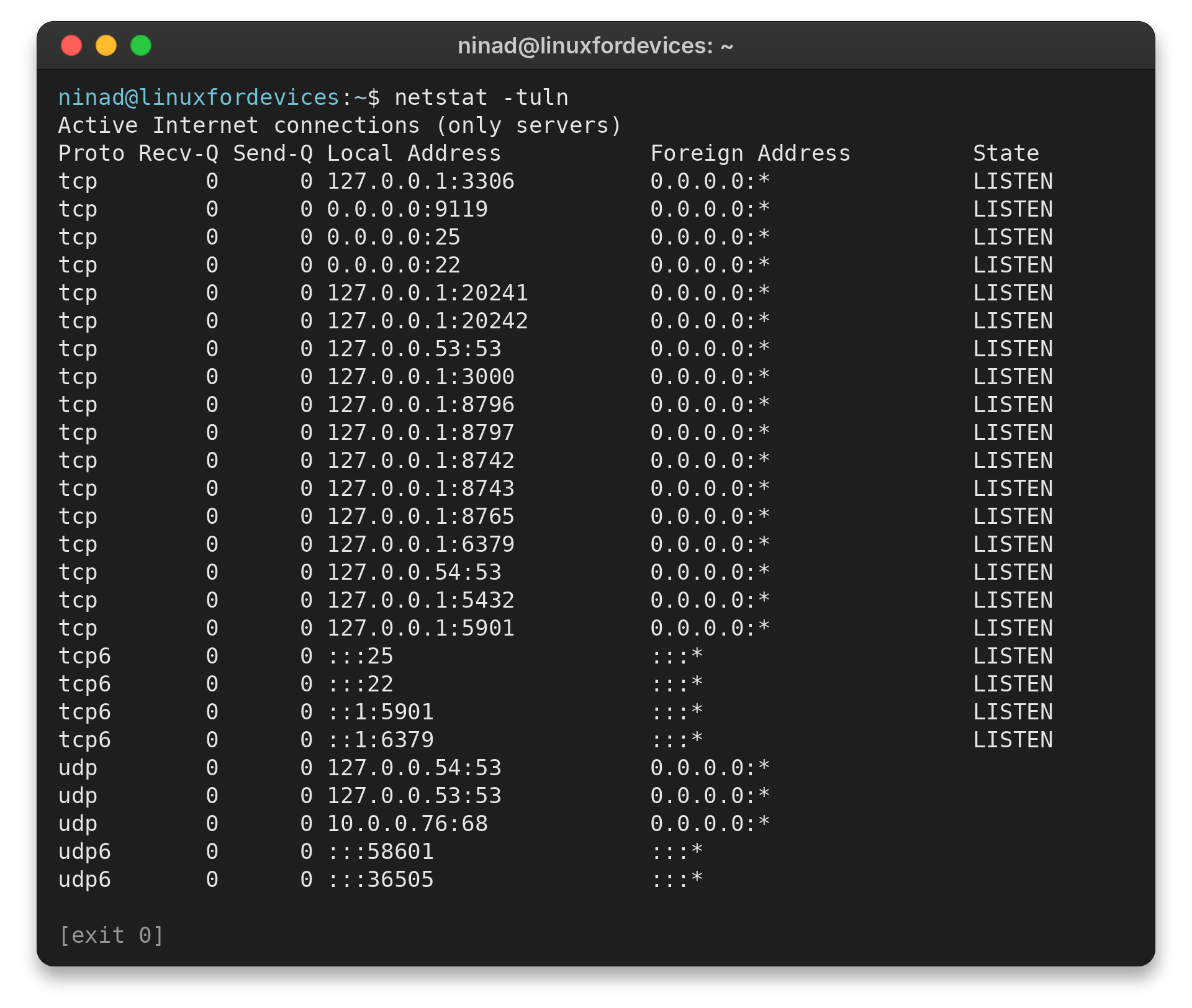The width and height of the screenshot is (1192, 1008).
Task: Click the Send-Q column header
Action: [x=273, y=153]
